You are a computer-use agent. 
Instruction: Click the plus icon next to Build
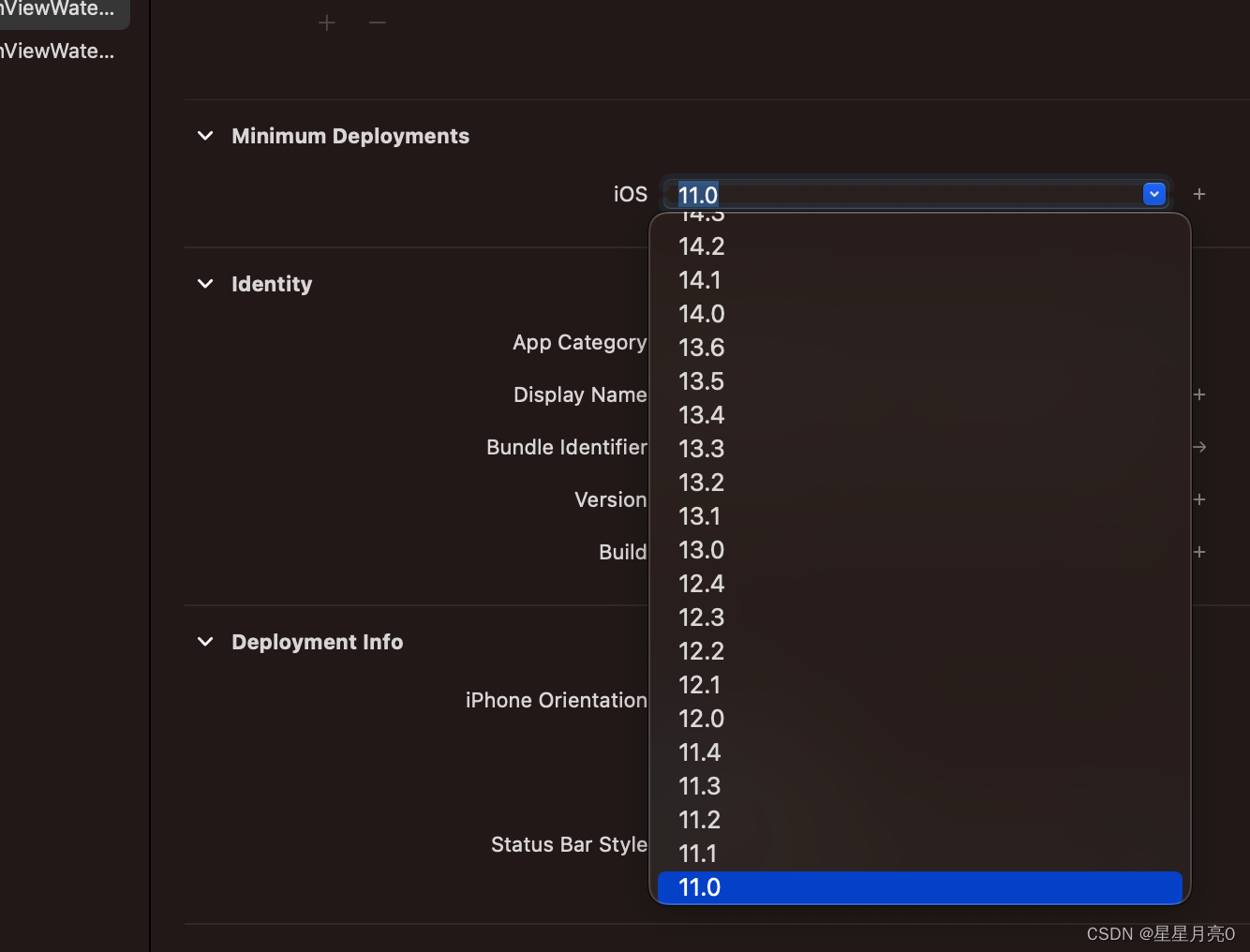click(x=1199, y=552)
